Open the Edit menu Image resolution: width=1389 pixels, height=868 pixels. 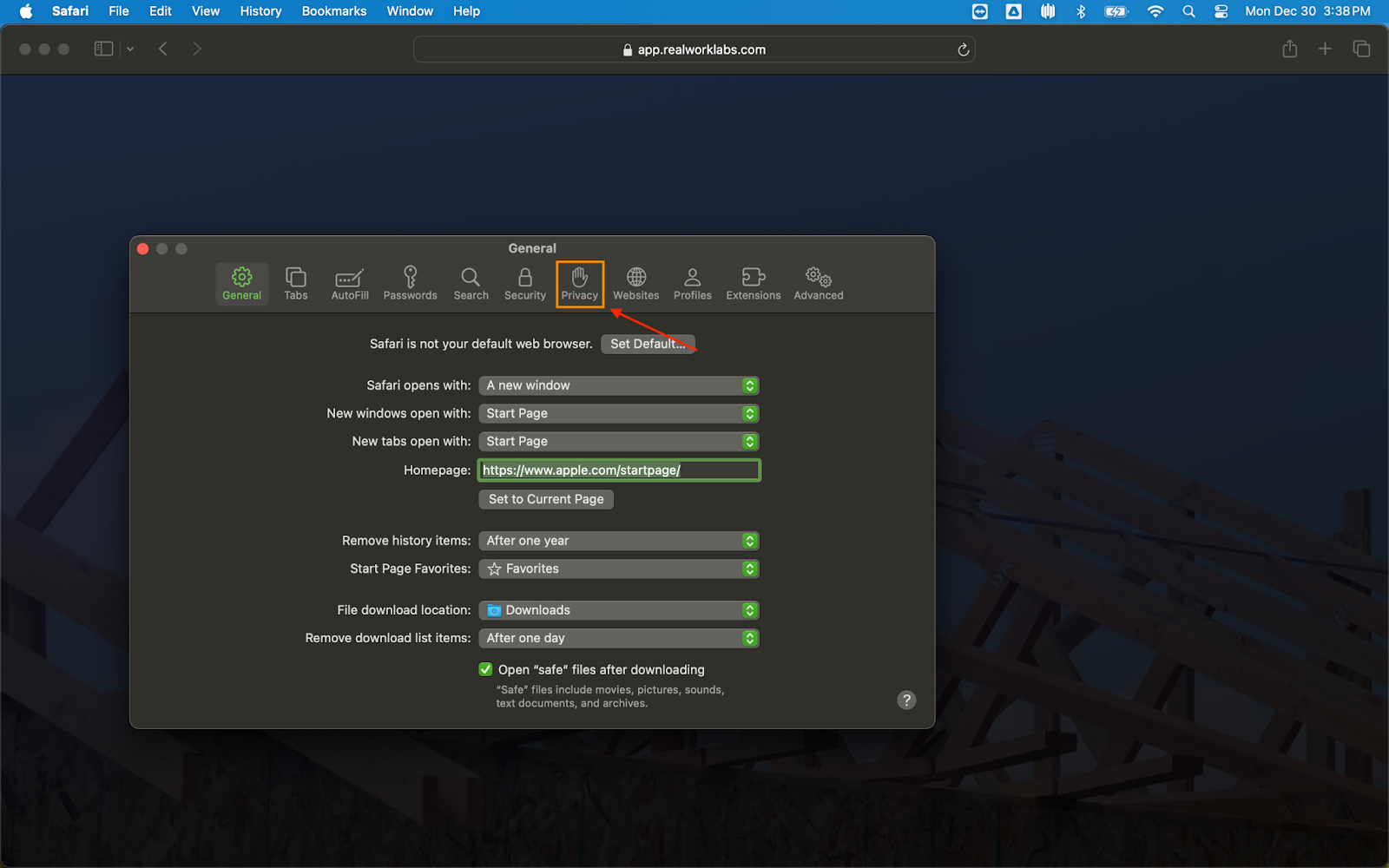[161, 11]
